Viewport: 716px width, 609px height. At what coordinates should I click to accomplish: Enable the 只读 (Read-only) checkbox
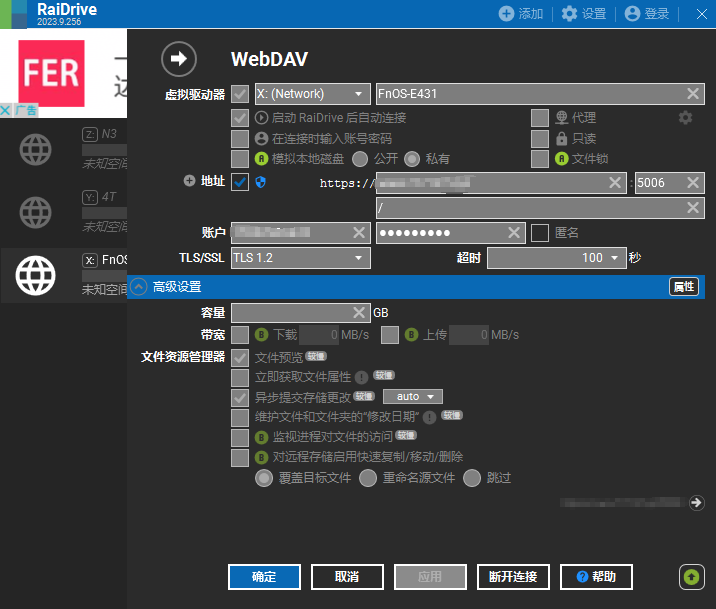pyautogui.click(x=540, y=139)
